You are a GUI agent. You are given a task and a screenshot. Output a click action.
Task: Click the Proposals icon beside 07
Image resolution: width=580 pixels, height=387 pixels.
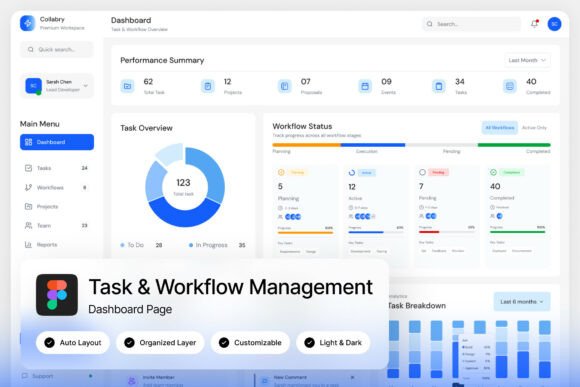click(284, 86)
